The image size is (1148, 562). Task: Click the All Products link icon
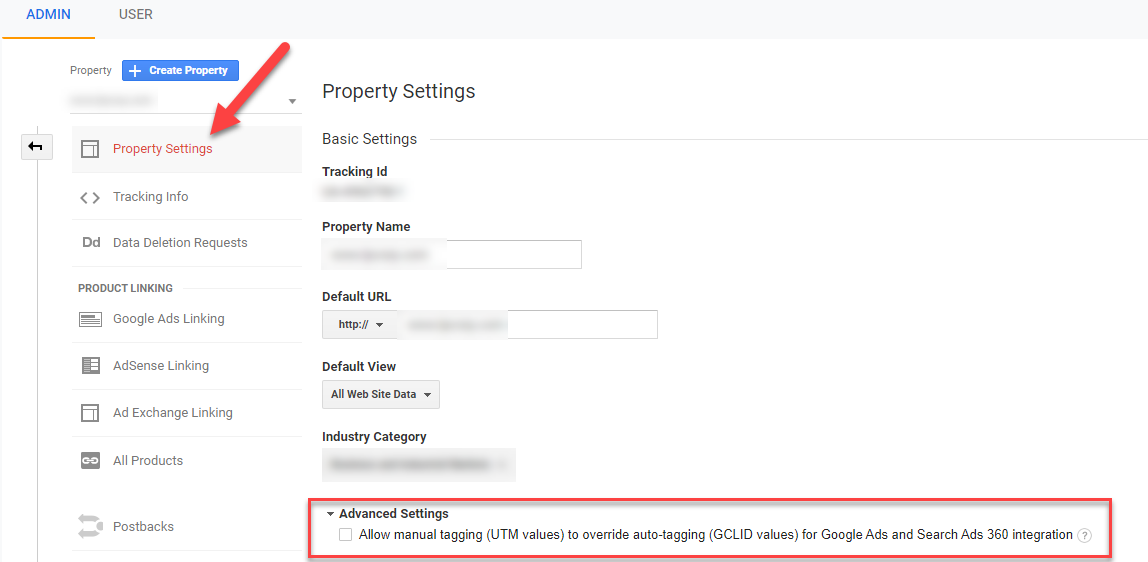coord(90,461)
